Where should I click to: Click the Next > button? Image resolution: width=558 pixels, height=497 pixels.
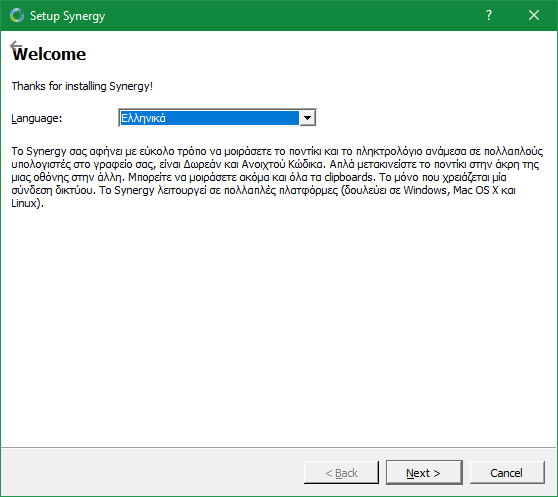pyautogui.click(x=424, y=472)
